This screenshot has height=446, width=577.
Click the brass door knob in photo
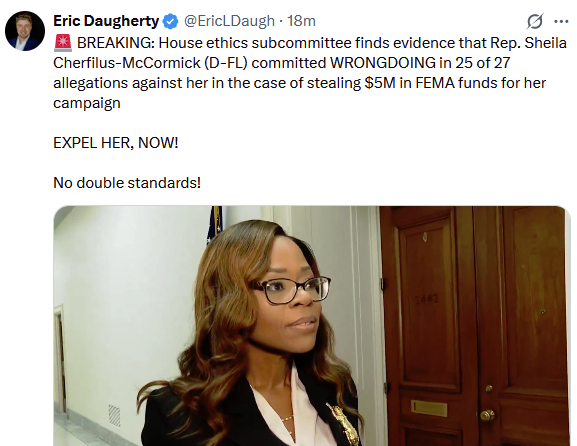pyautogui.click(x=487, y=415)
